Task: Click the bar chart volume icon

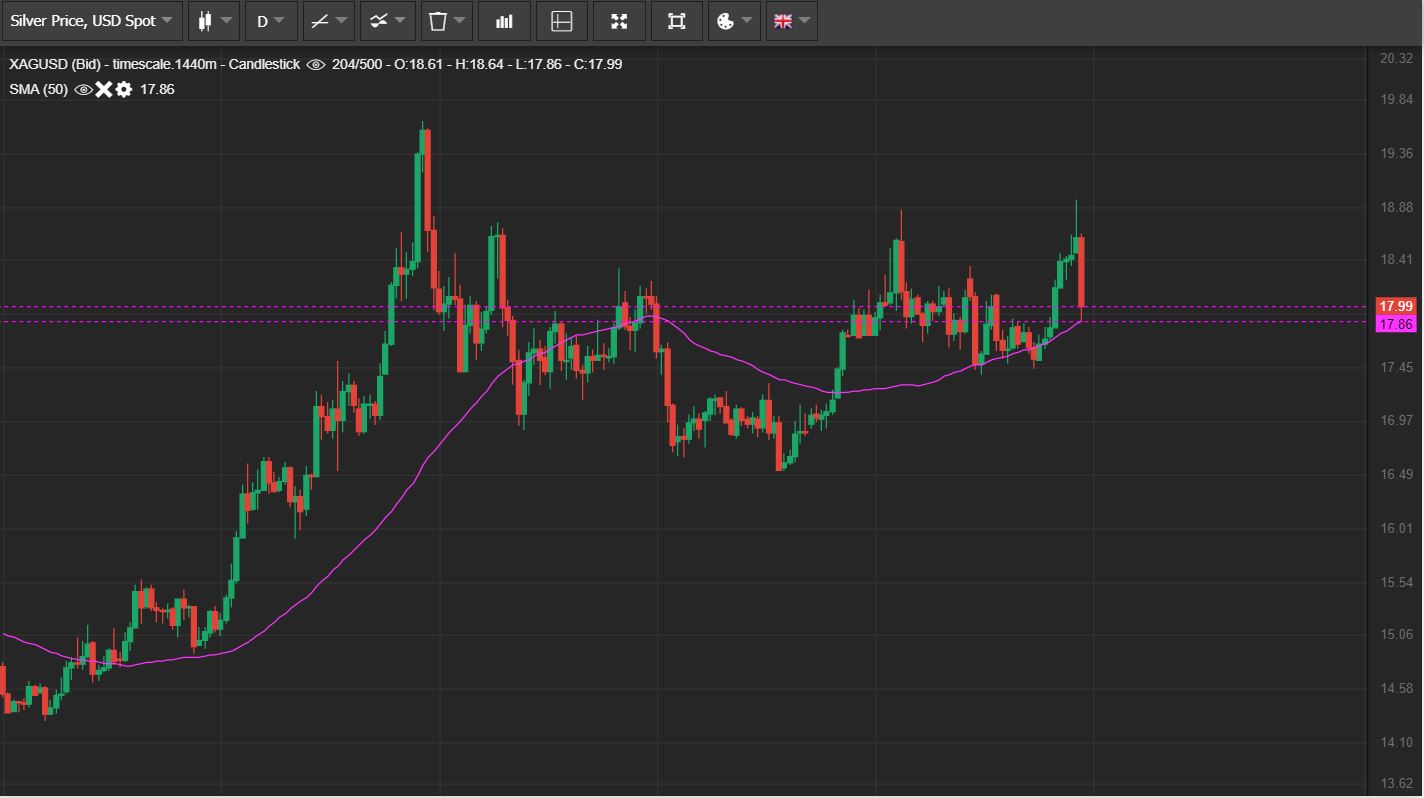Action: pos(504,21)
